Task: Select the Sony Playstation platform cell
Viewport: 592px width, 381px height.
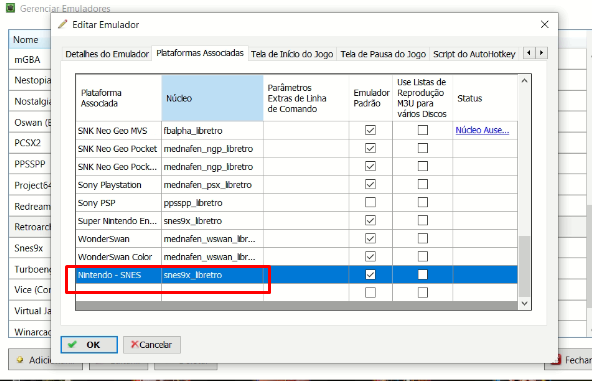Action: click(119, 185)
